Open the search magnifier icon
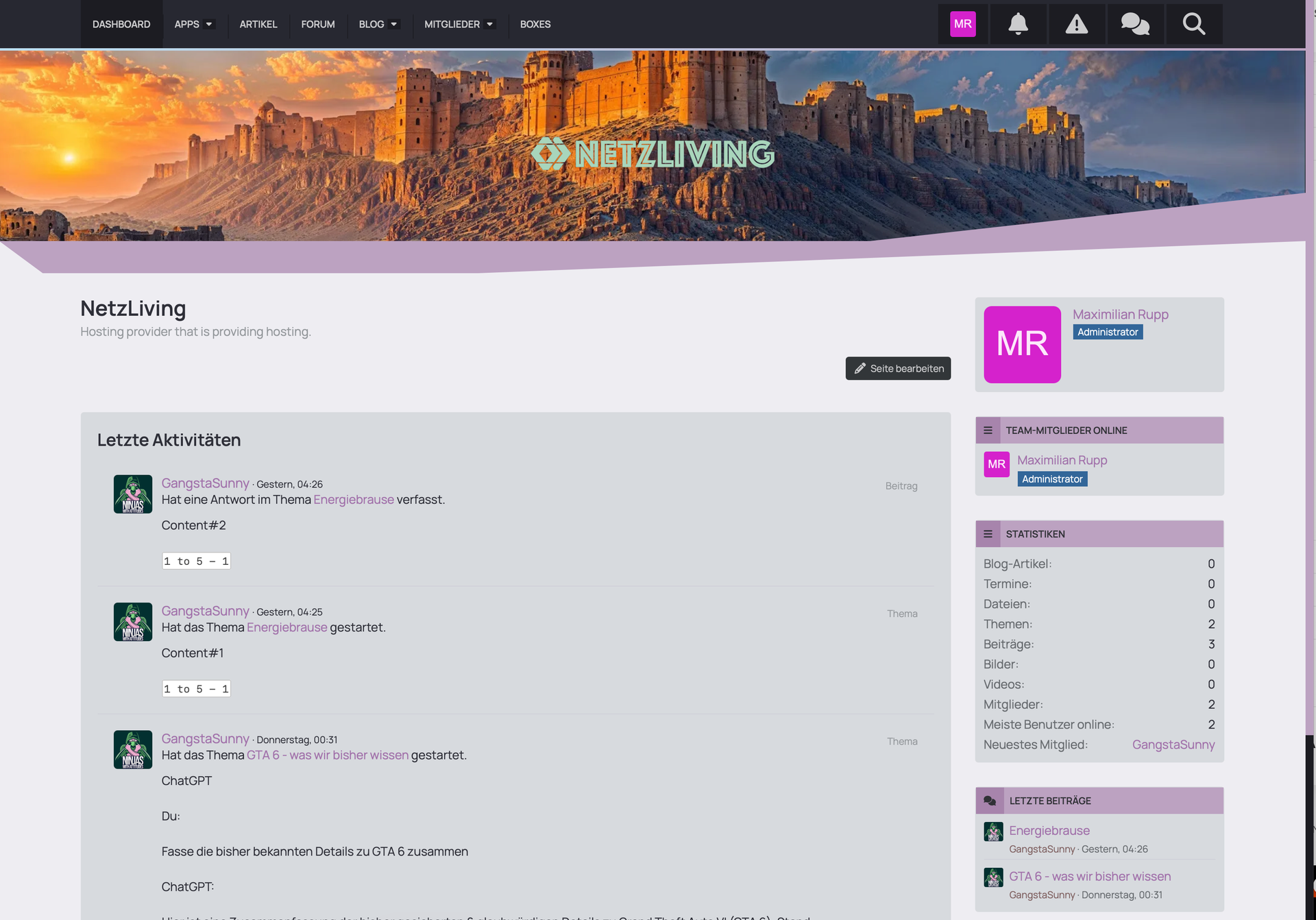1316x920 pixels. tap(1193, 24)
